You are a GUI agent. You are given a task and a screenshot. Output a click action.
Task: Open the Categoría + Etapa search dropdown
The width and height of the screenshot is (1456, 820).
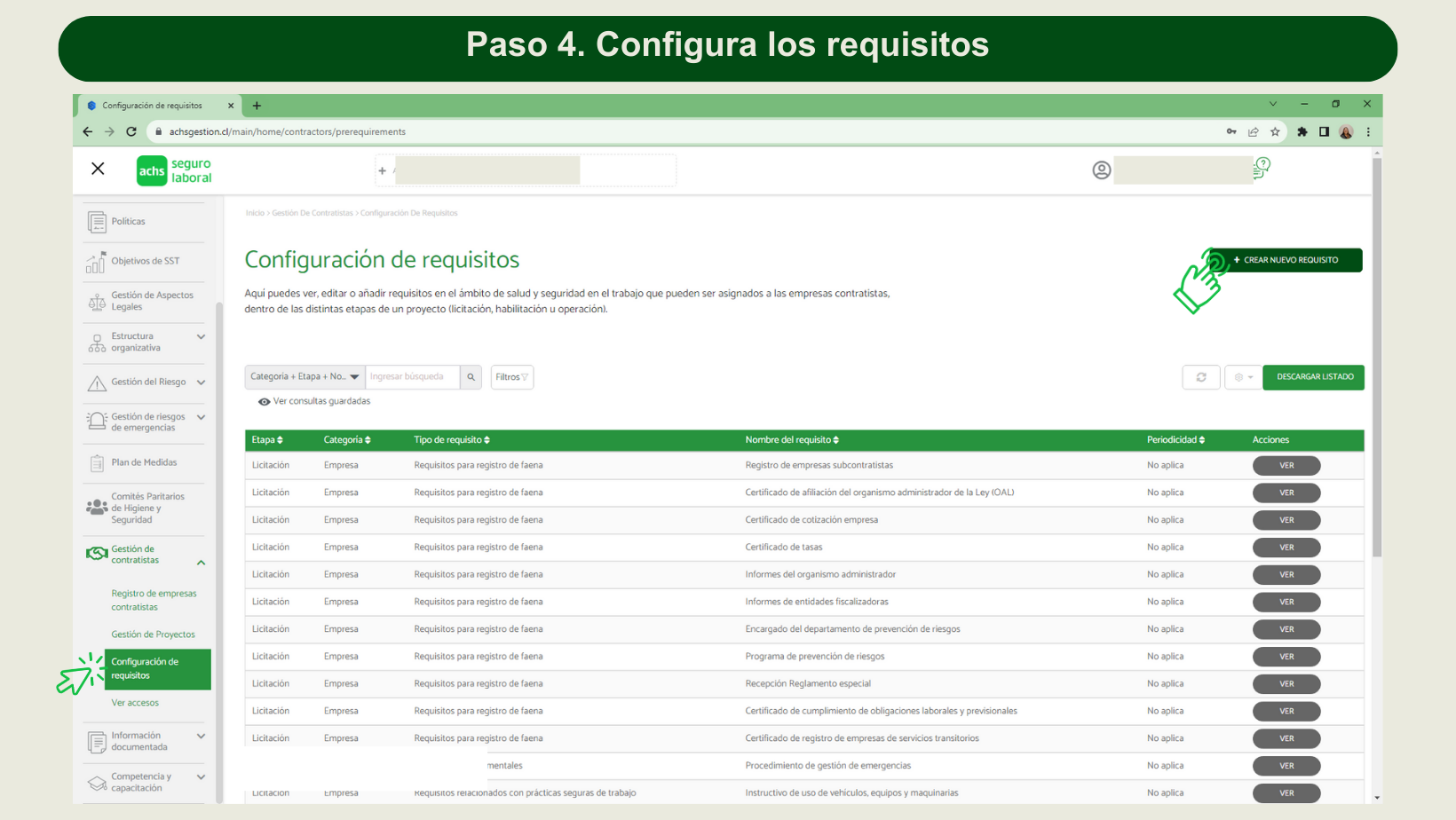[x=305, y=377]
